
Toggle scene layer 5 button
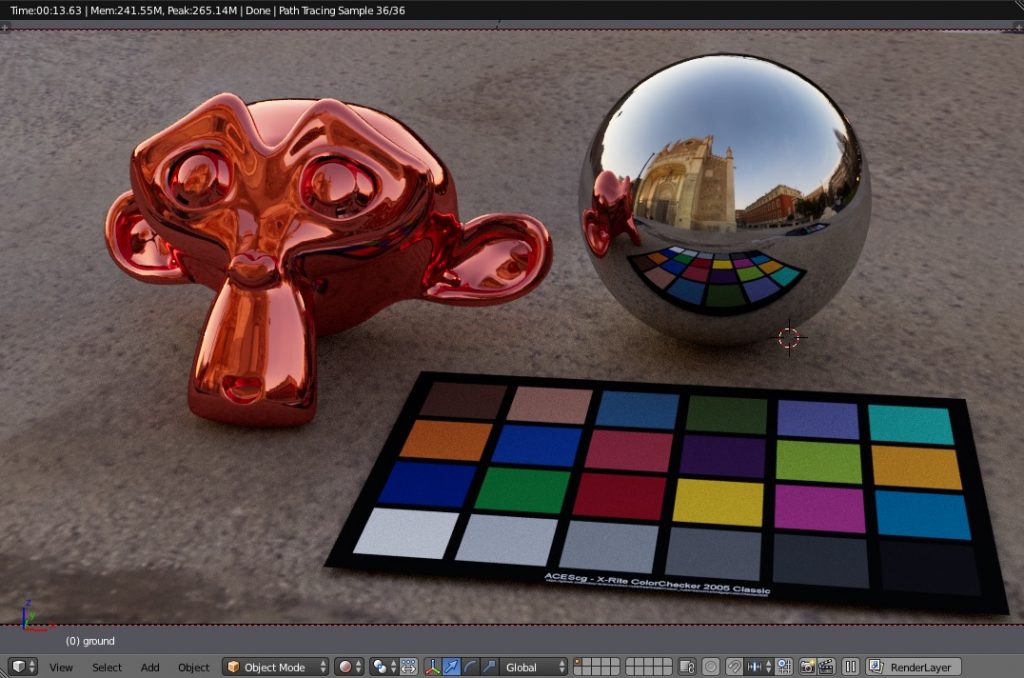pyautogui.click(x=615, y=662)
